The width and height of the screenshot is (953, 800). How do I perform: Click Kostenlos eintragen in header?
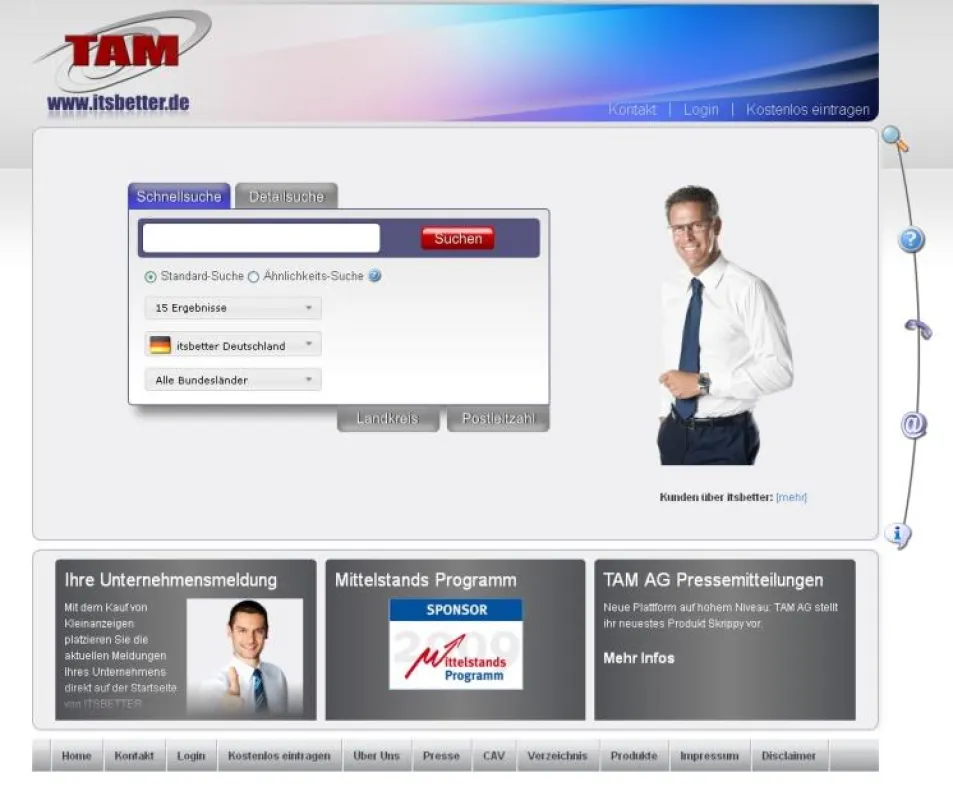tap(808, 110)
